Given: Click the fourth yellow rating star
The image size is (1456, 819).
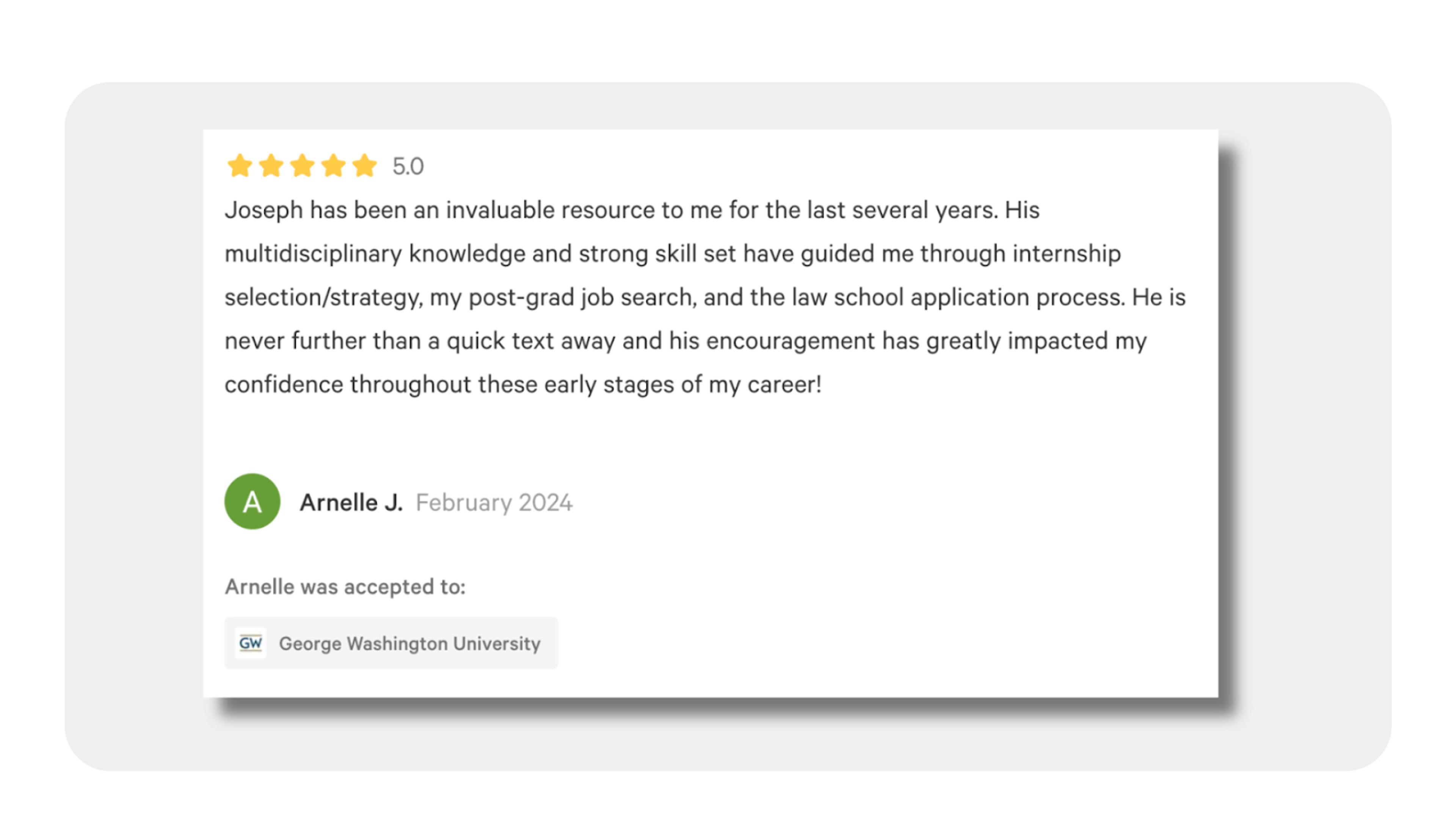Looking at the screenshot, I should pyautogui.click(x=334, y=166).
